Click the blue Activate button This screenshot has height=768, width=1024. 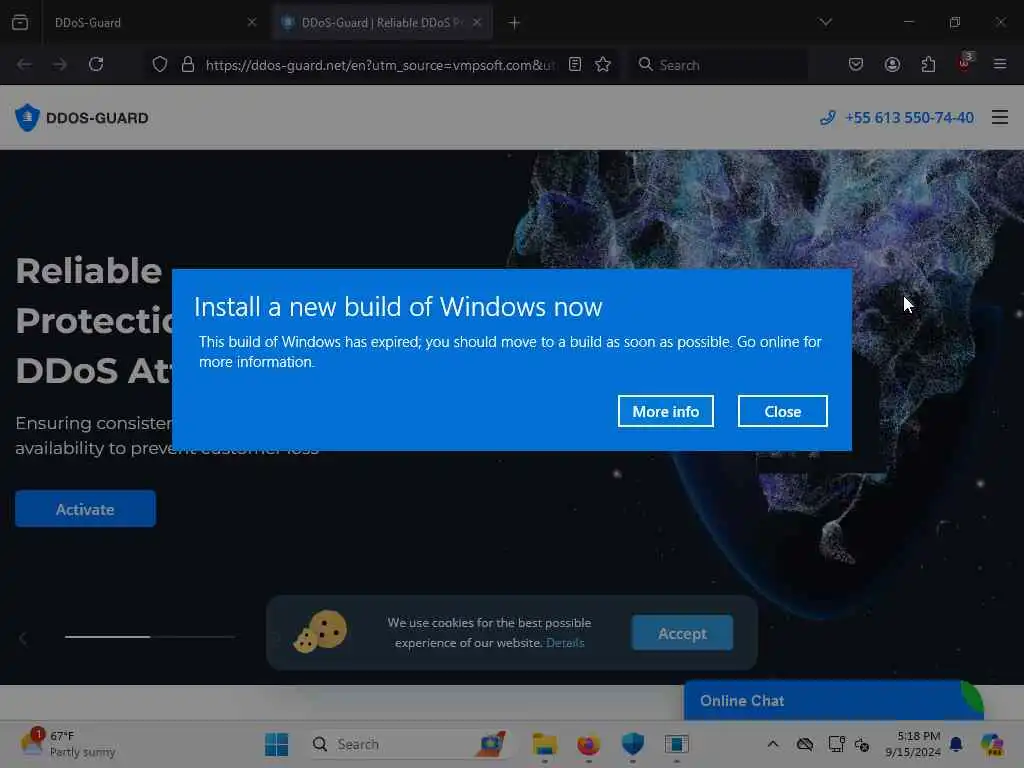86,509
